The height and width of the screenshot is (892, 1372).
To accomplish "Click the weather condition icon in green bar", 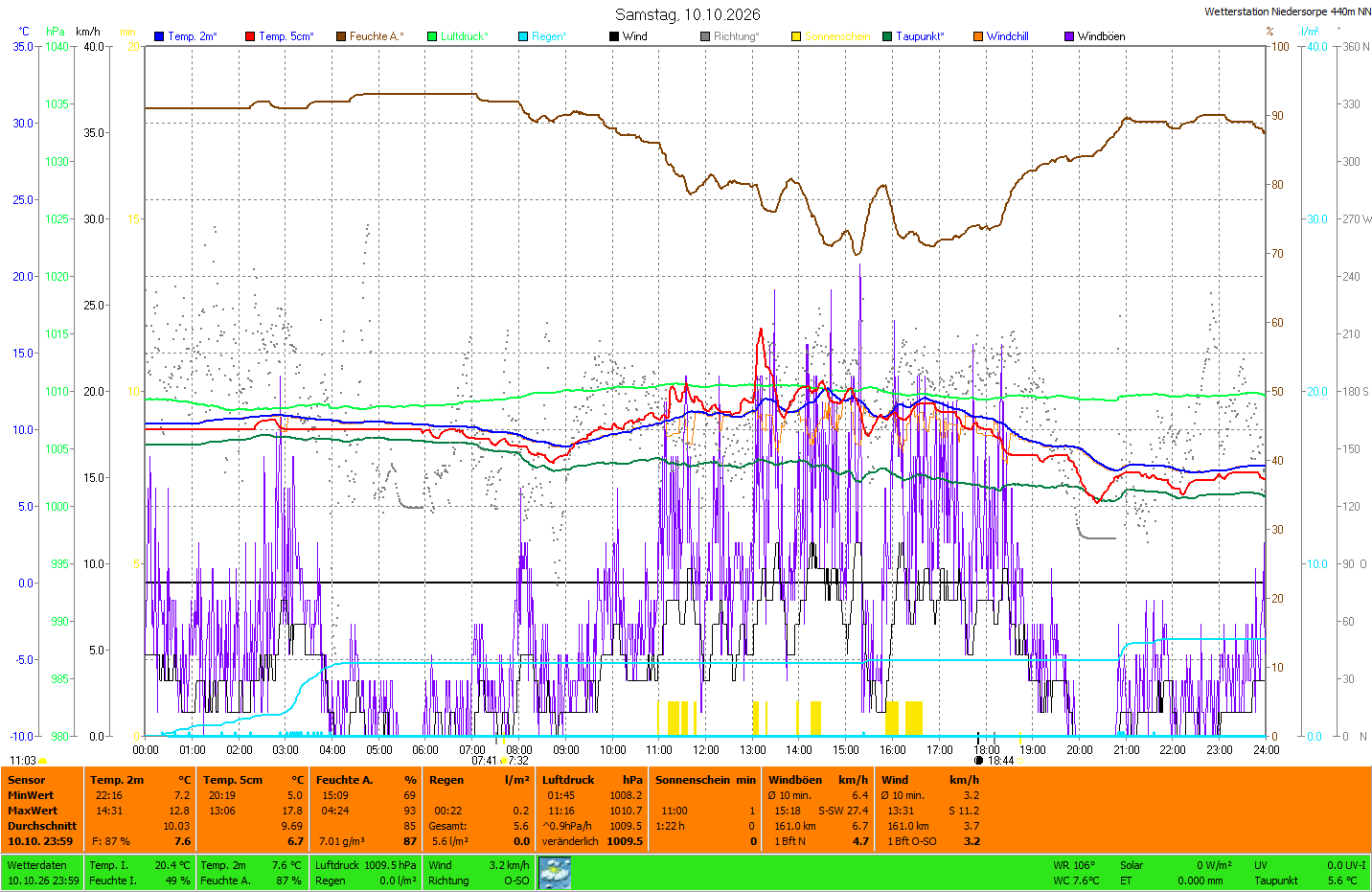I will [x=555, y=873].
